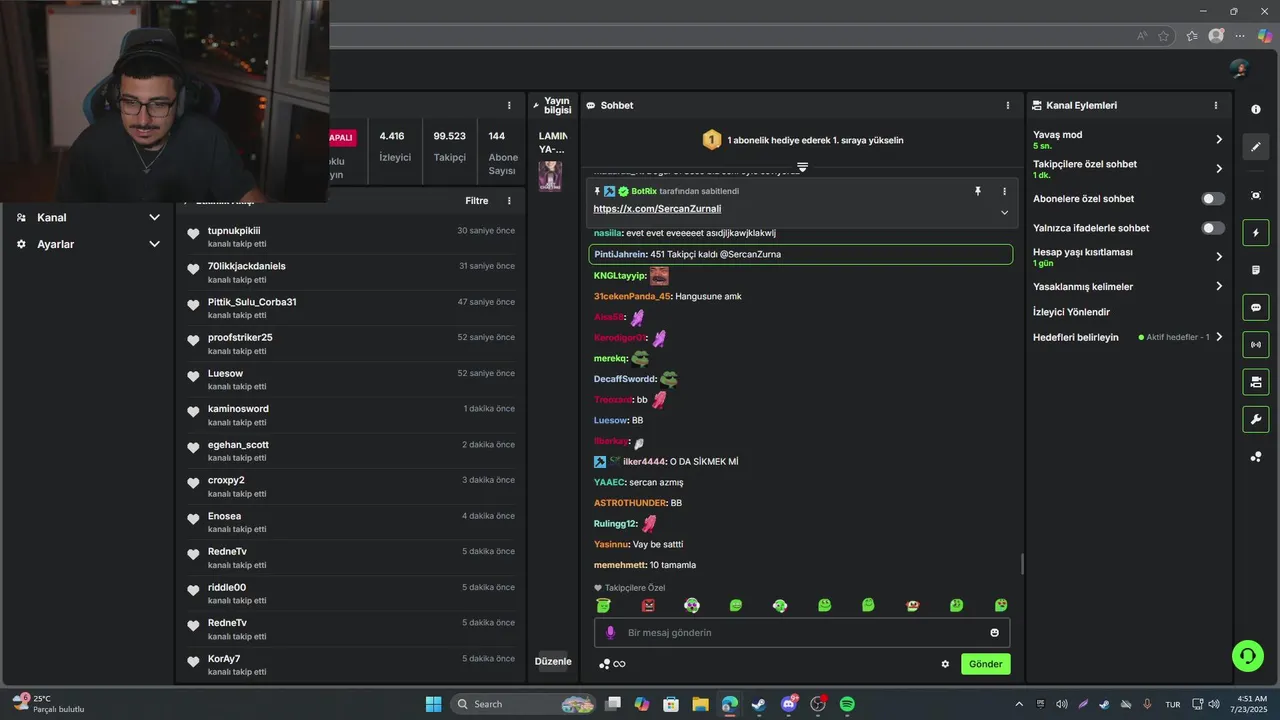The width and height of the screenshot is (1280, 720).
Task: Open the browser Copilot icon
Action: tap(1265, 36)
